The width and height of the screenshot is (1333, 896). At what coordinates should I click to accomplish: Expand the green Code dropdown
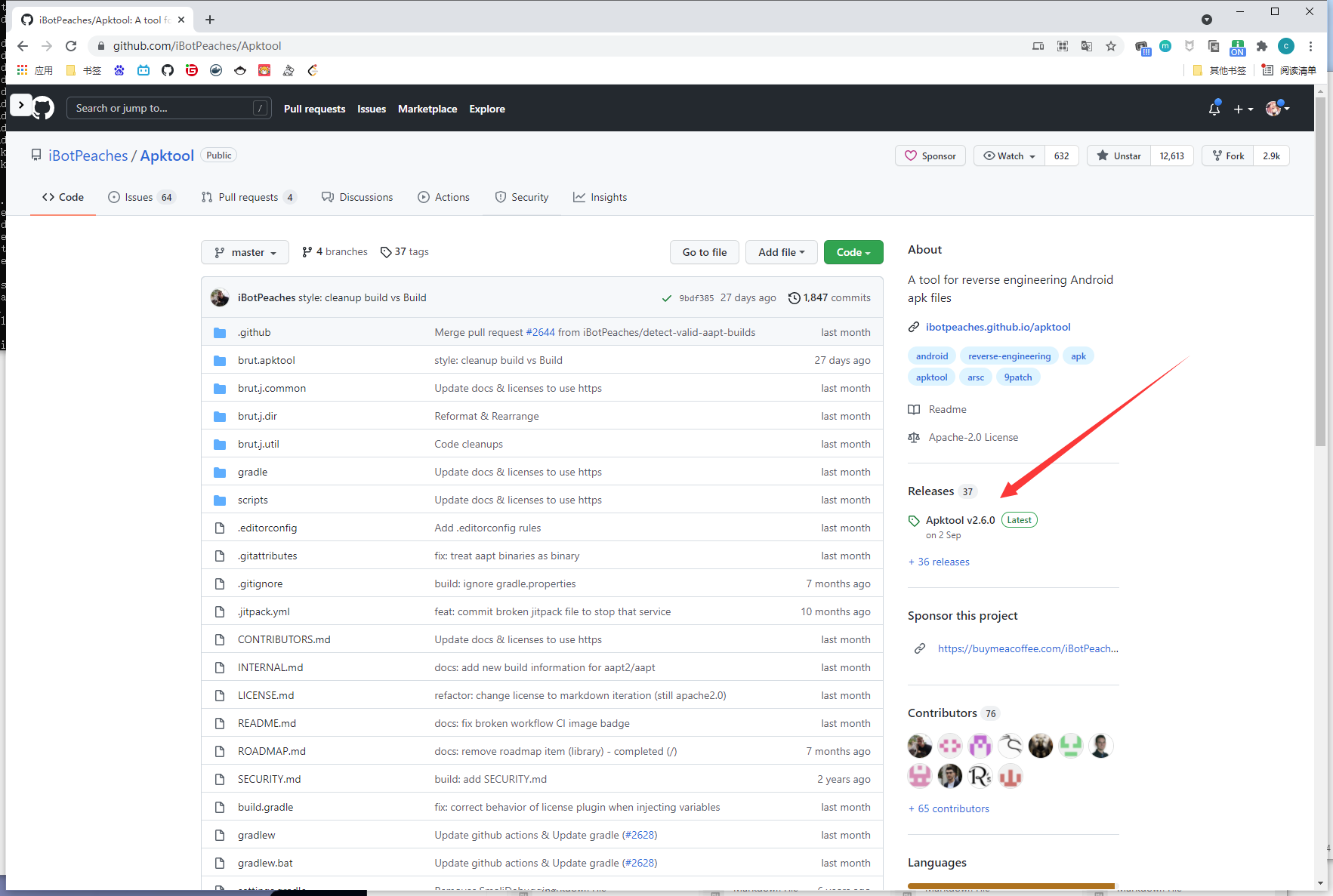tap(853, 252)
